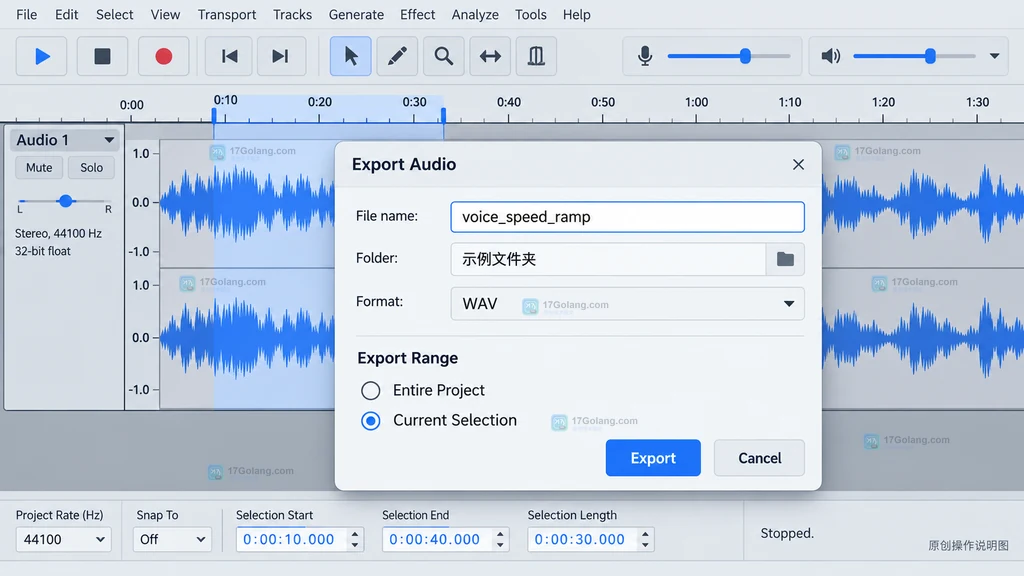Open the Effect menu
Image resolution: width=1024 pixels, height=576 pixels.
tap(417, 14)
